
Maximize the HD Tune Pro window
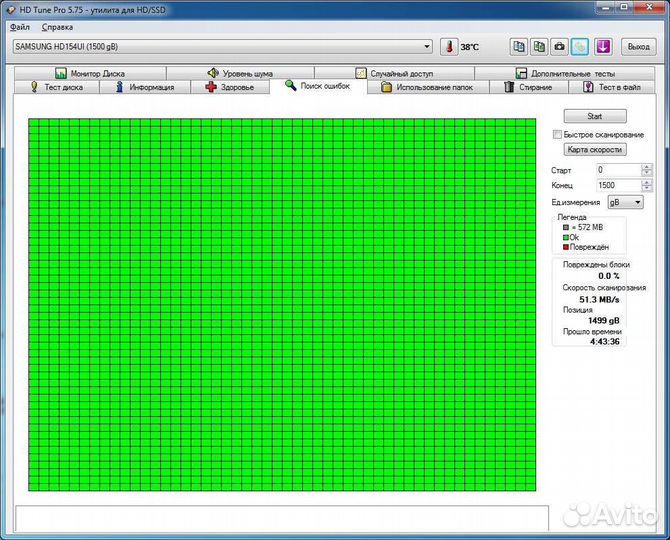tap(624, 6)
